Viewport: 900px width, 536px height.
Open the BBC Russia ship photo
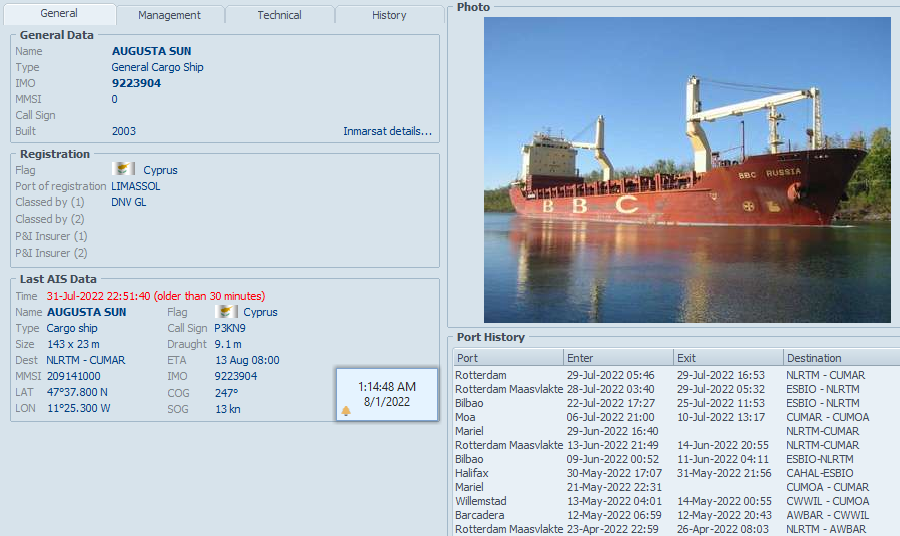[x=687, y=170]
